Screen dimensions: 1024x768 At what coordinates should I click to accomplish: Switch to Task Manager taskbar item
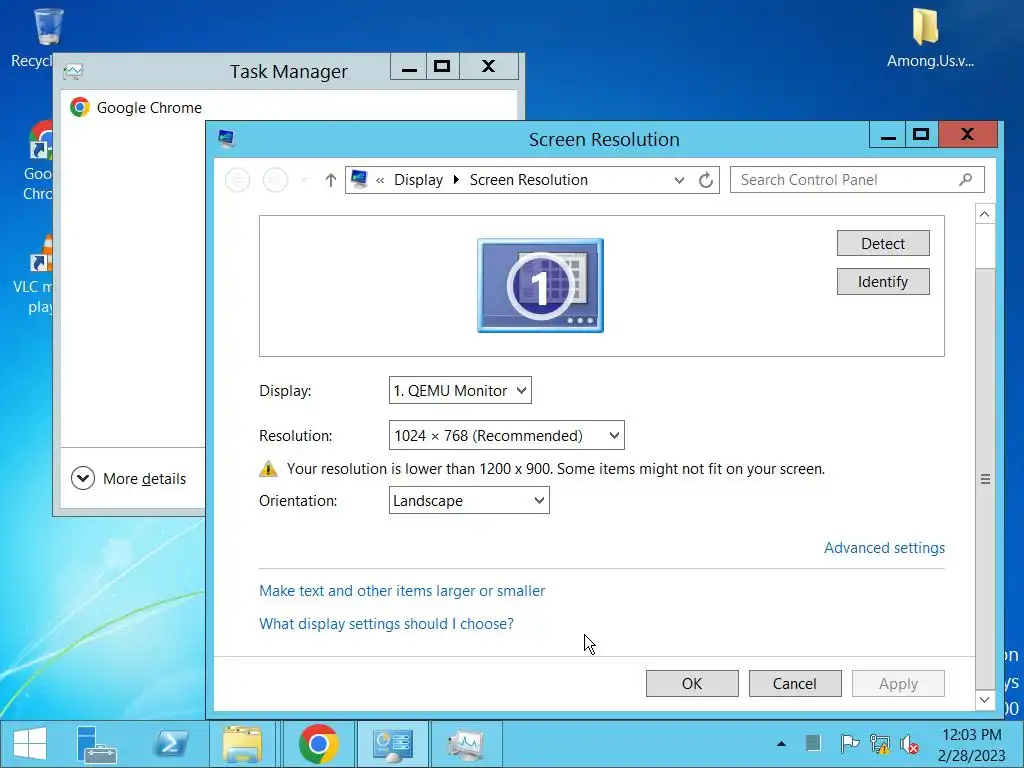tap(466, 744)
